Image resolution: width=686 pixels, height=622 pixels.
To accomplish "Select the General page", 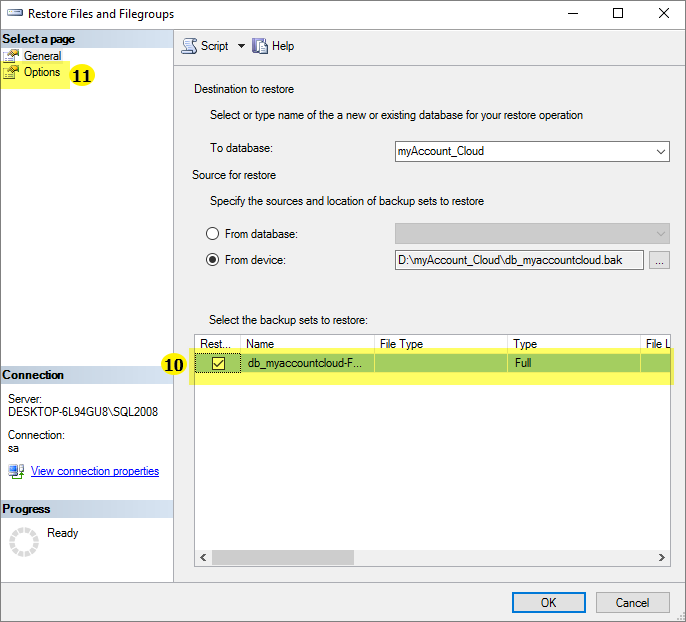I will click(42, 56).
